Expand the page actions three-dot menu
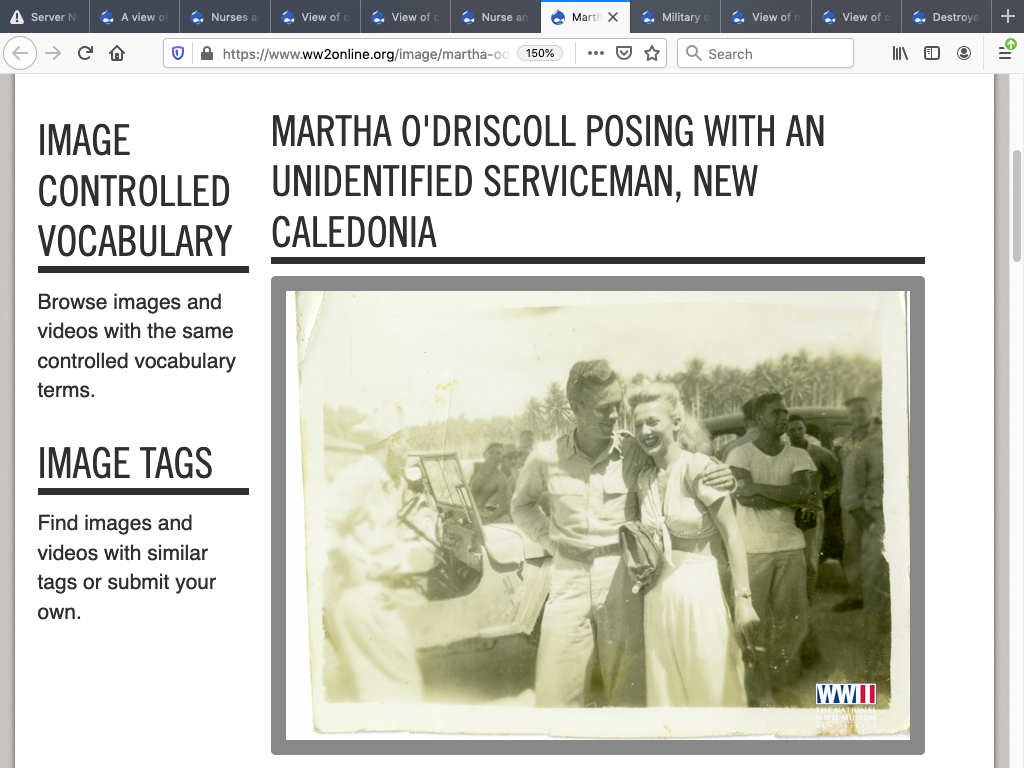Viewport: 1024px width, 768px height. click(596, 54)
